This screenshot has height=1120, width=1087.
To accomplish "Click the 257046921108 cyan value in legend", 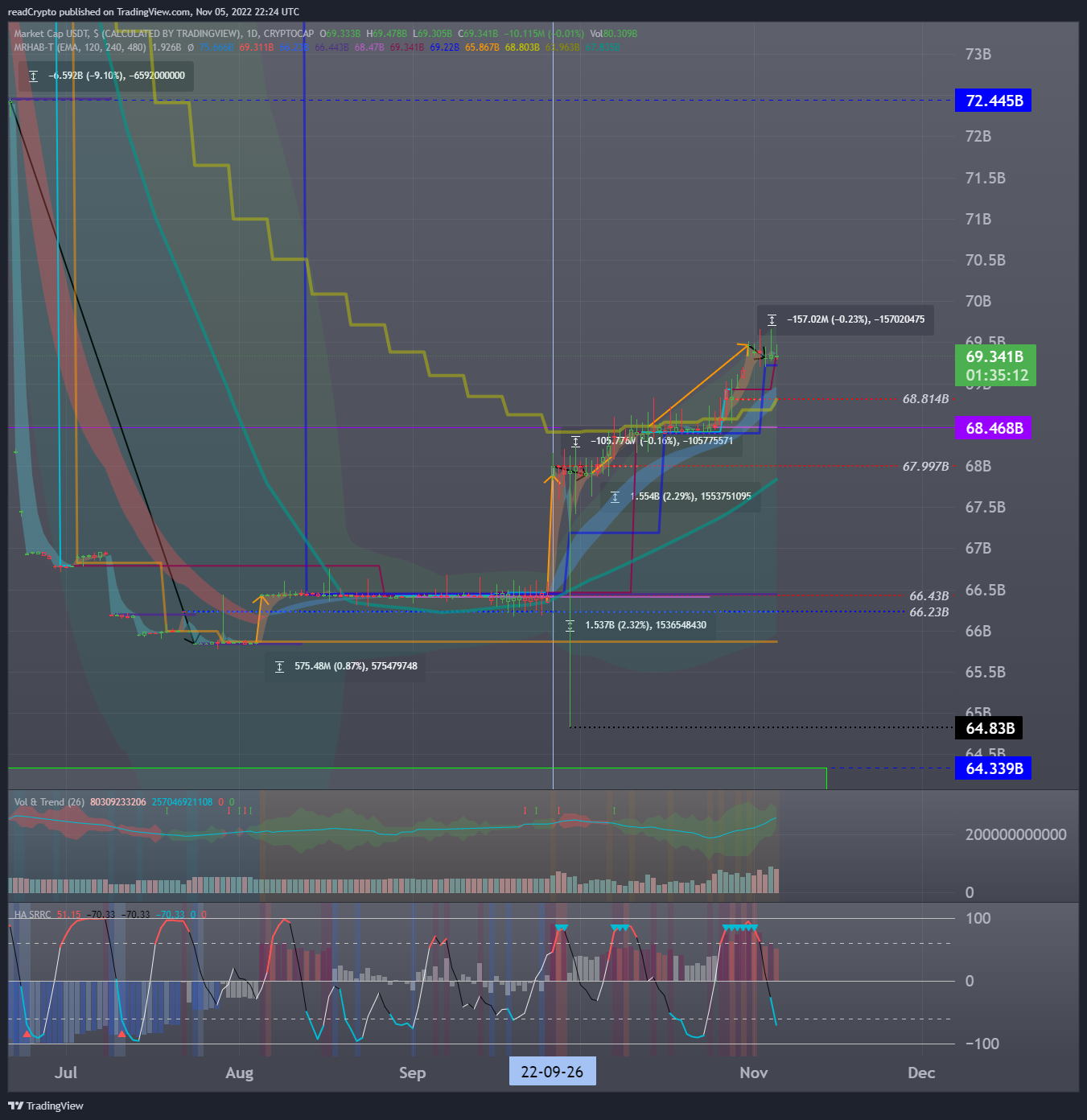I will coord(183,802).
